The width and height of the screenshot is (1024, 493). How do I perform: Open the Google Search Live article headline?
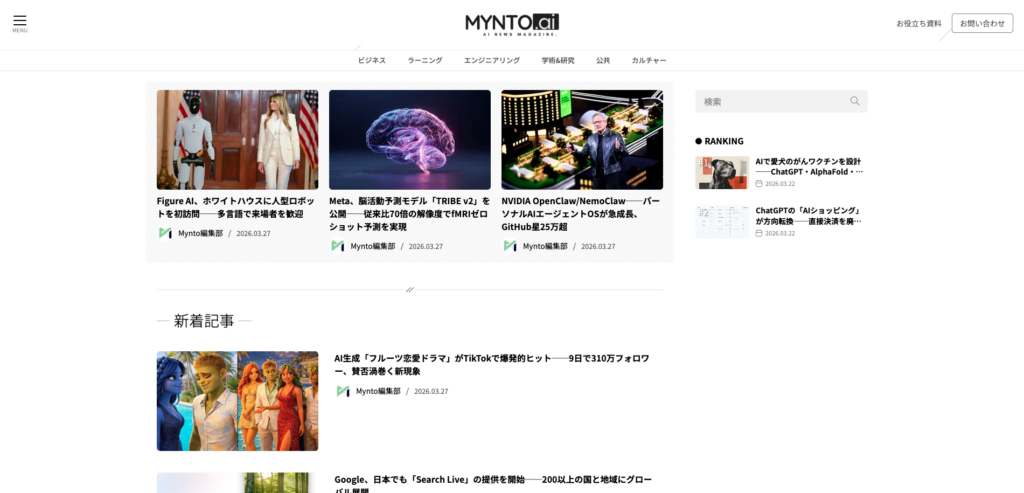tap(490, 481)
